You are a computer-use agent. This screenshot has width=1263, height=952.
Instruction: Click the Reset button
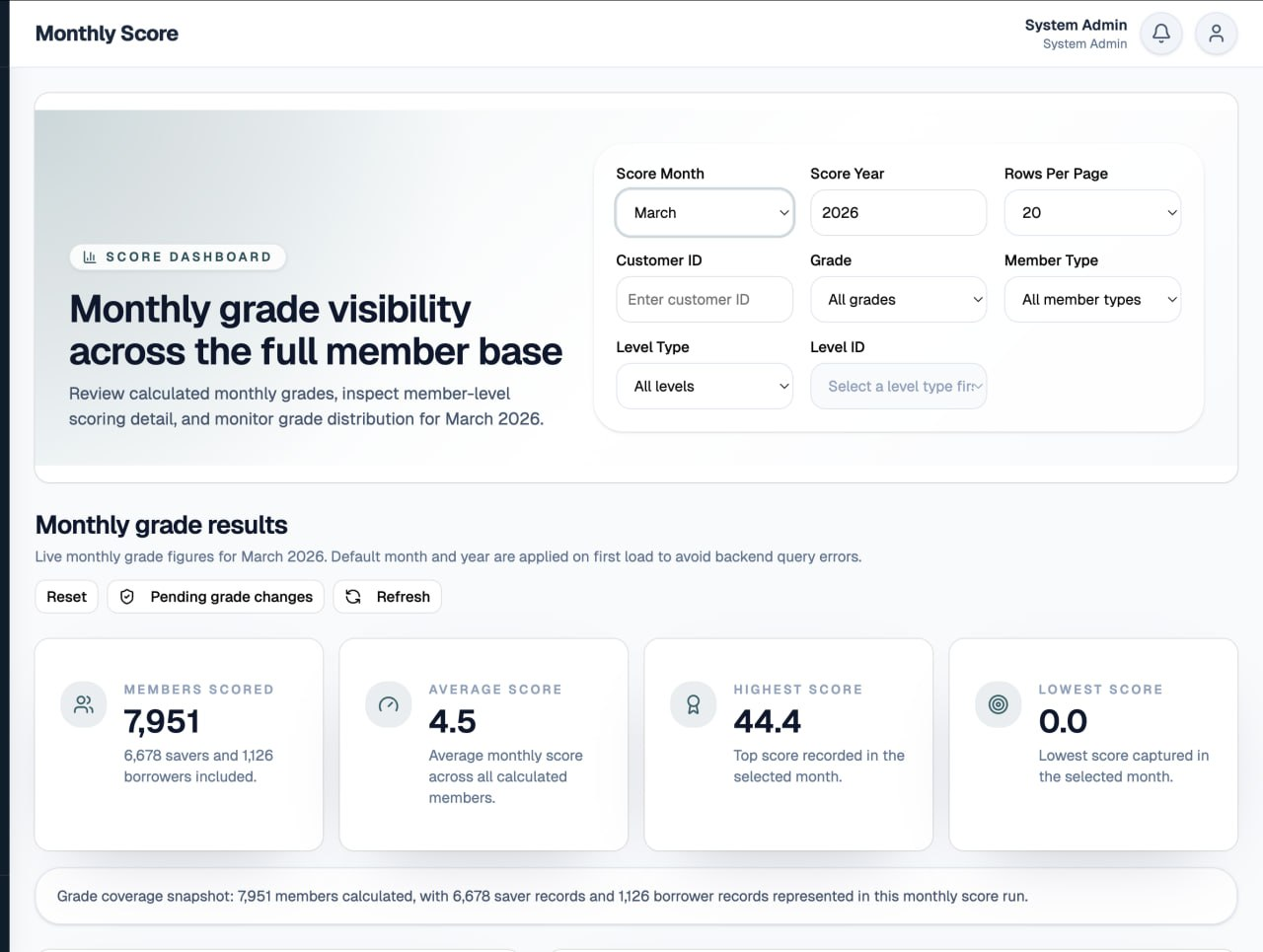pyautogui.click(x=67, y=597)
